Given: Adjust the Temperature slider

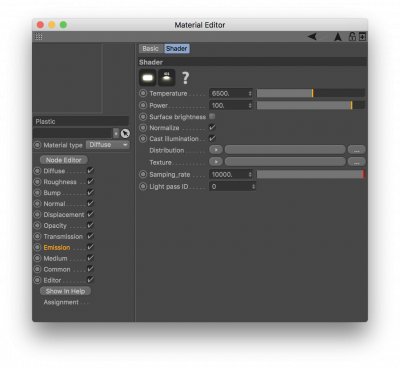Looking at the screenshot, I should [311, 93].
